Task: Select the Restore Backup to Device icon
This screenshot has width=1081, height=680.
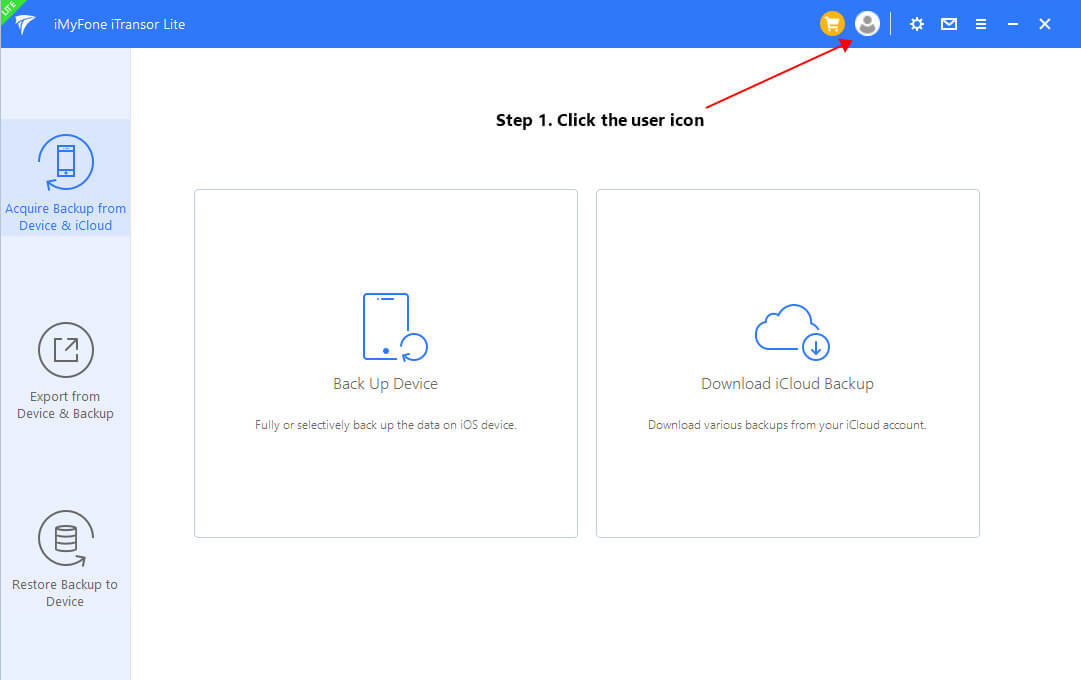Action: point(65,538)
